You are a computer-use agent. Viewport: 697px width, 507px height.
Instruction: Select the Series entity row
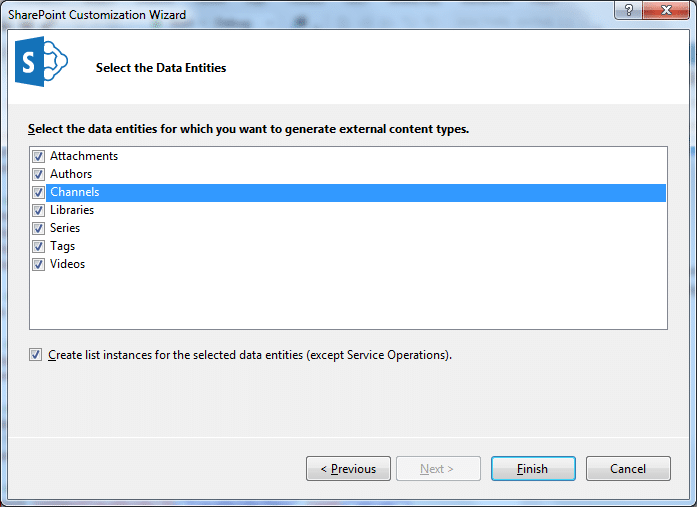(x=65, y=229)
